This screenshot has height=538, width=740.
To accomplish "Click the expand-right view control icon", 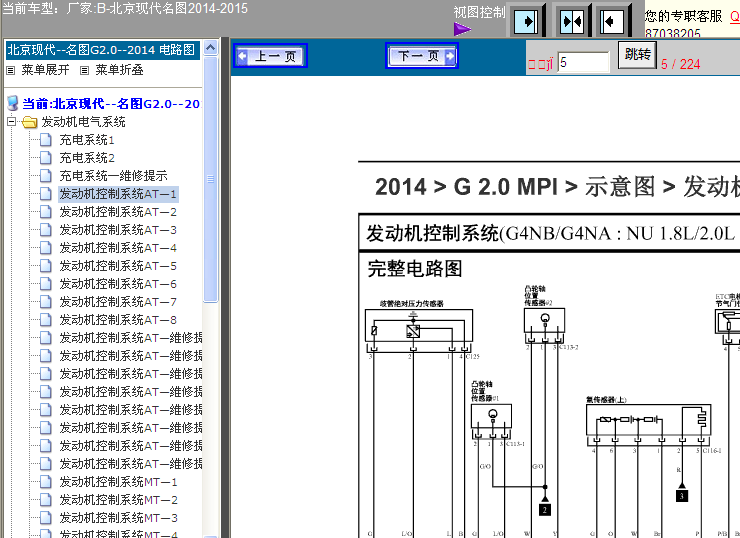I will click(x=526, y=21).
